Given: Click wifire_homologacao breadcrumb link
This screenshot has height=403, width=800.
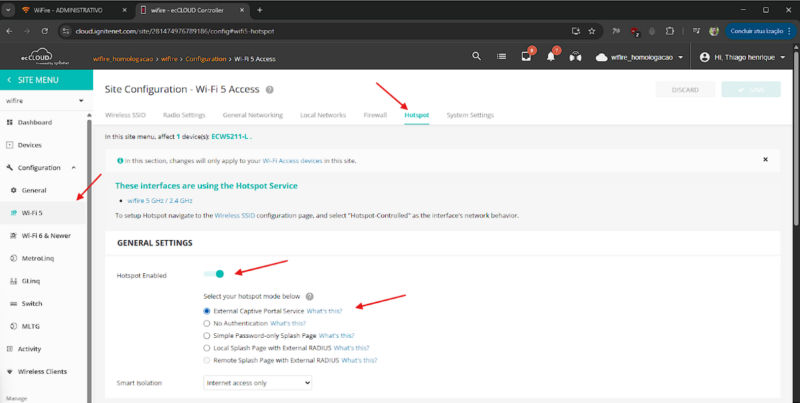Looking at the screenshot, I should 123,59.
